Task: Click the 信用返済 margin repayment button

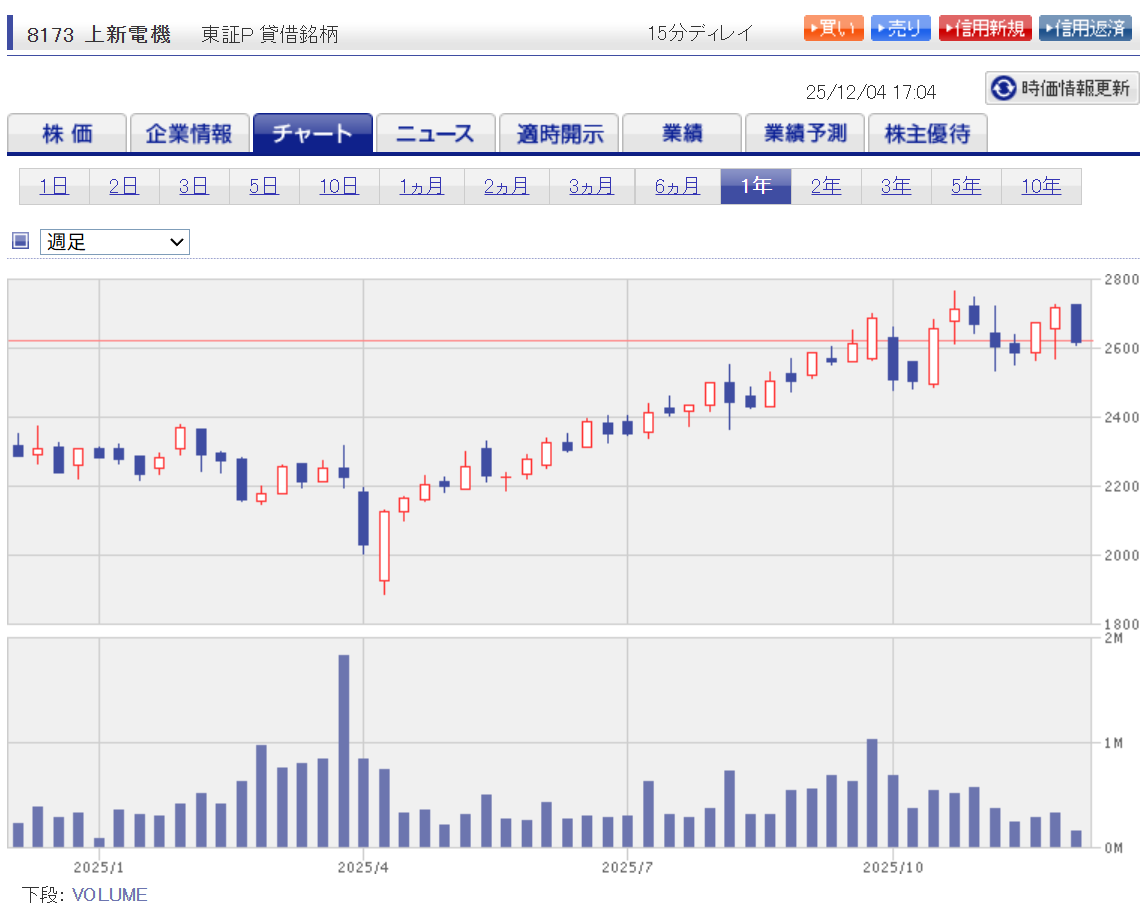Action: point(1085,28)
